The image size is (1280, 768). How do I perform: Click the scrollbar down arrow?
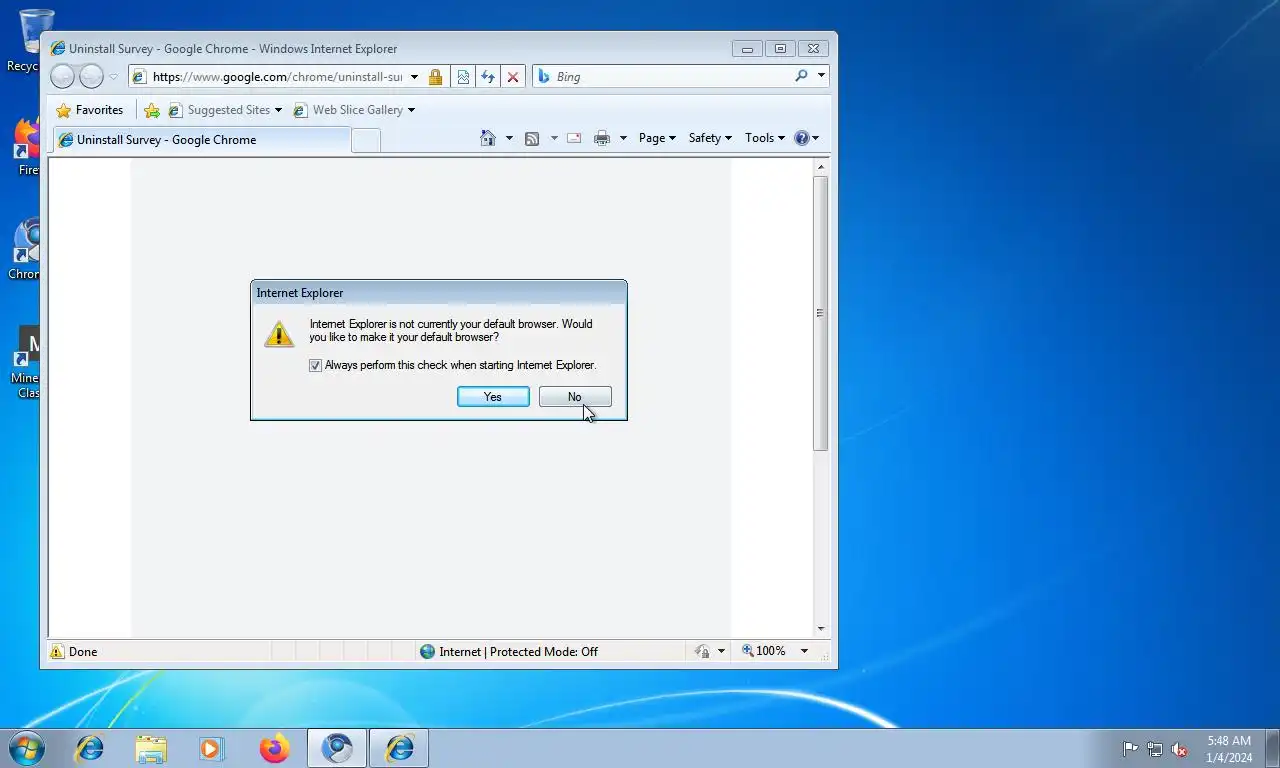[821, 629]
